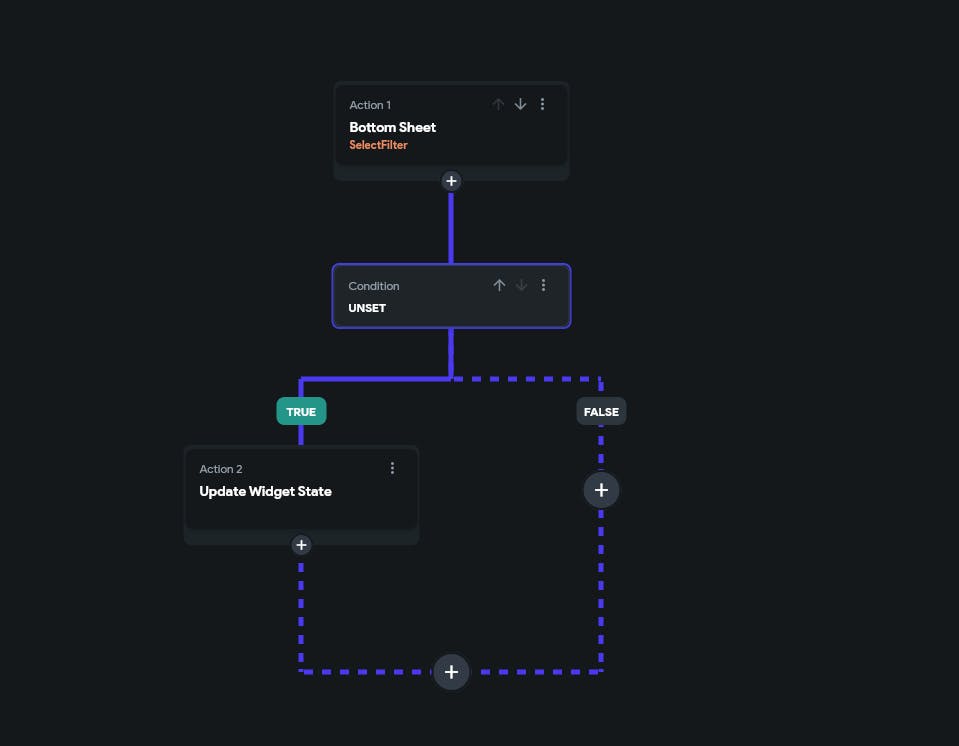Click the Action 2 label
Screen dimensions: 959x746
point(221,469)
